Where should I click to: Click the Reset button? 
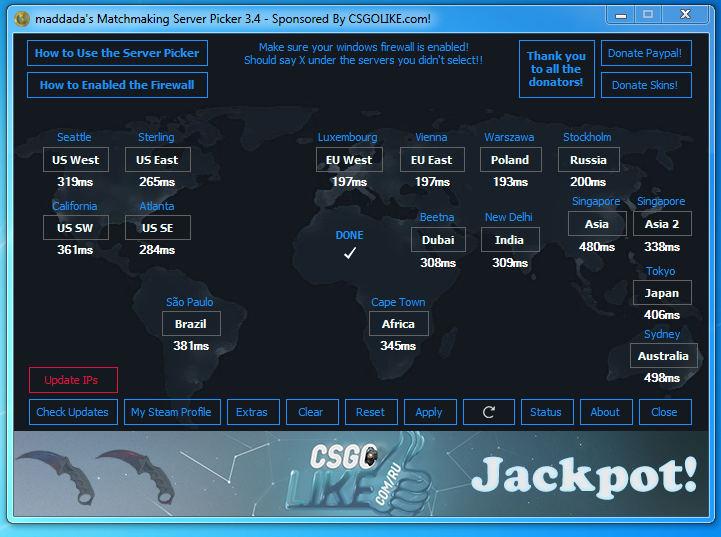370,412
